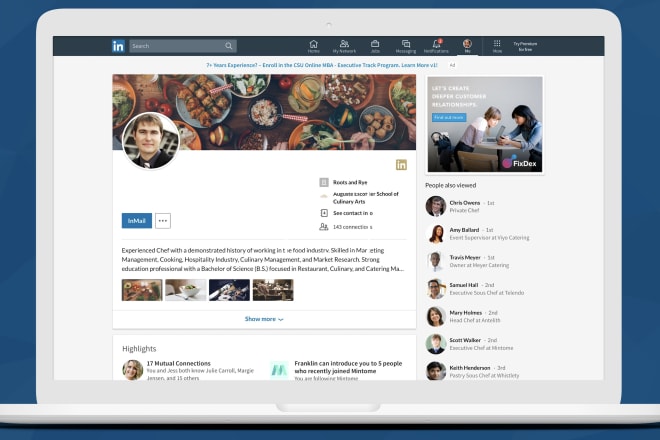The image size is (660, 440).
Task: Click See contact info
Action: 353,213
